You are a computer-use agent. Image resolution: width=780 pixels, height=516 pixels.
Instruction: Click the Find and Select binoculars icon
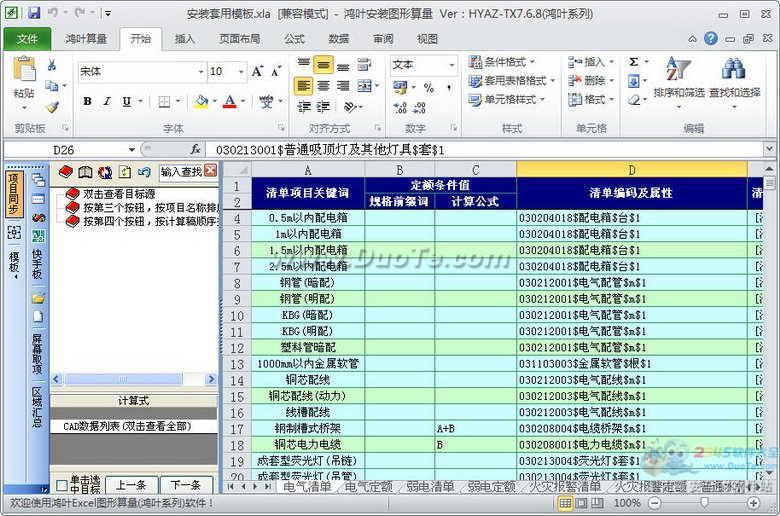pos(734,70)
